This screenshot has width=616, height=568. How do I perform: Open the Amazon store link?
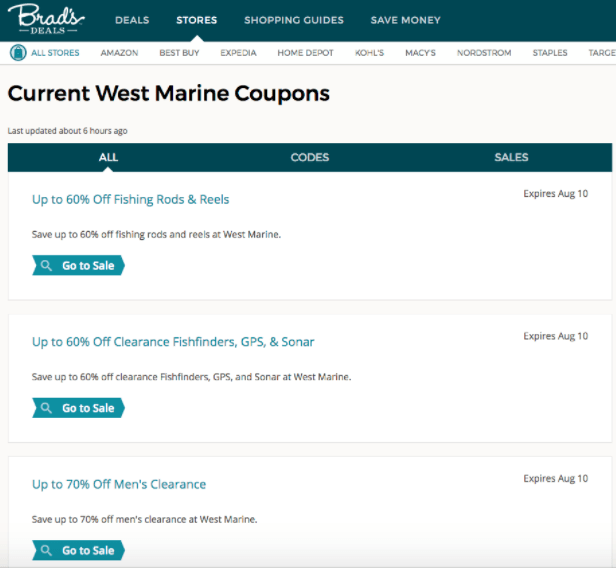point(119,52)
